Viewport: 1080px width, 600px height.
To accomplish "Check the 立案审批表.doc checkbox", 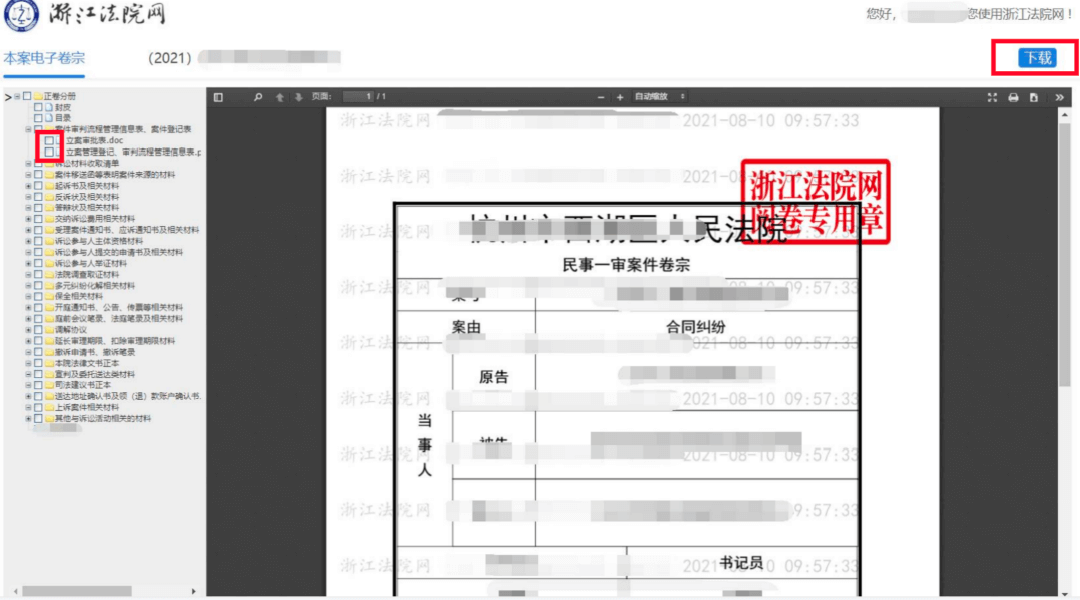I will point(50,140).
